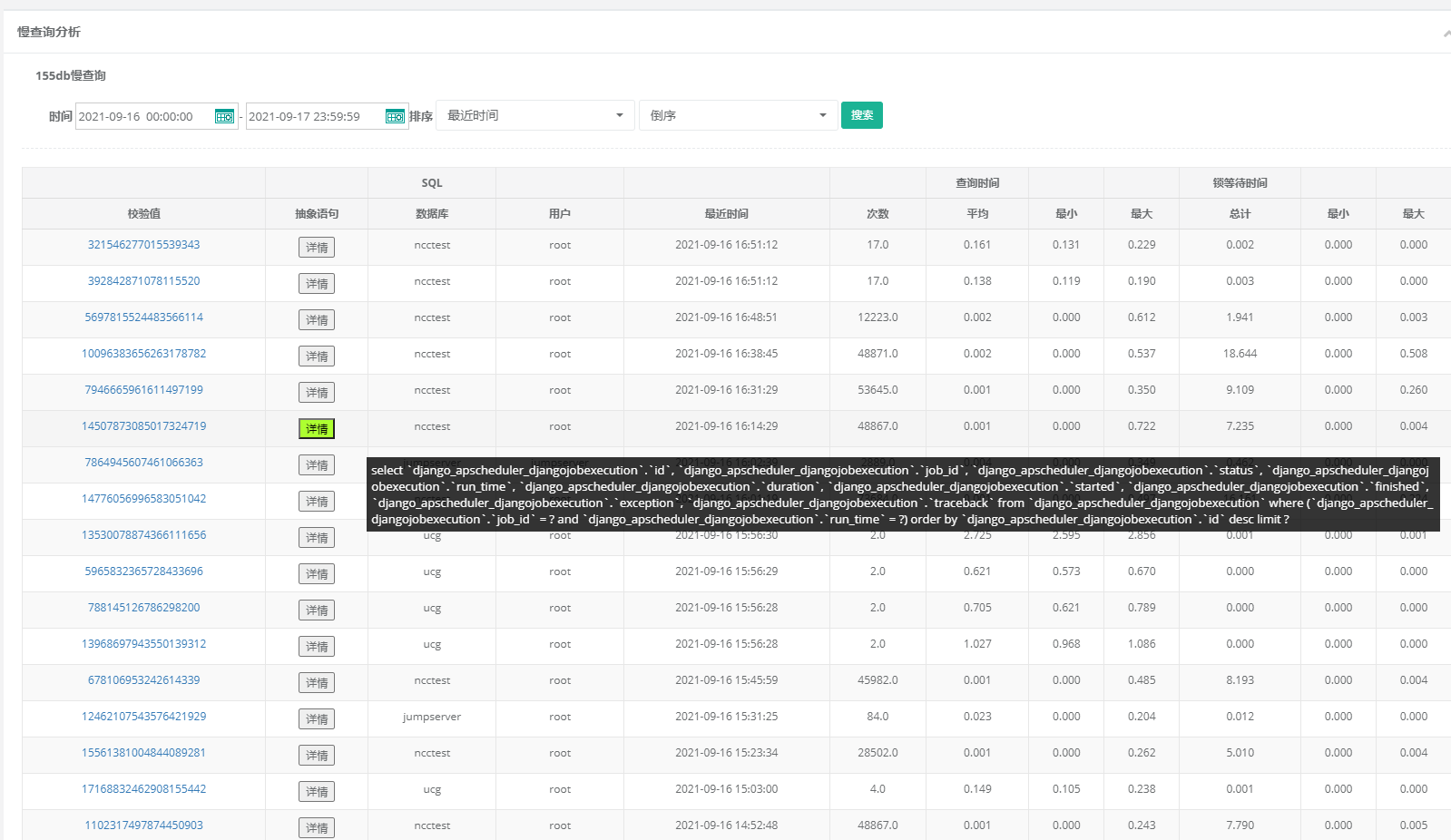Open the 最近时间 sort field dropdown

(x=535, y=115)
